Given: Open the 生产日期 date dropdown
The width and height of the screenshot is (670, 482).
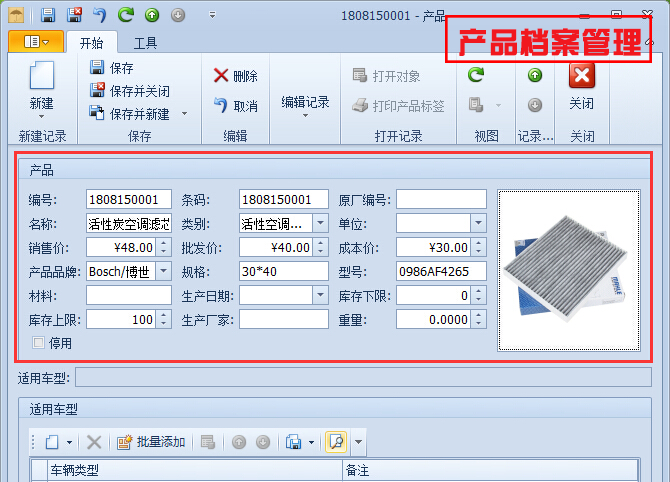Looking at the screenshot, I should tap(320, 295).
